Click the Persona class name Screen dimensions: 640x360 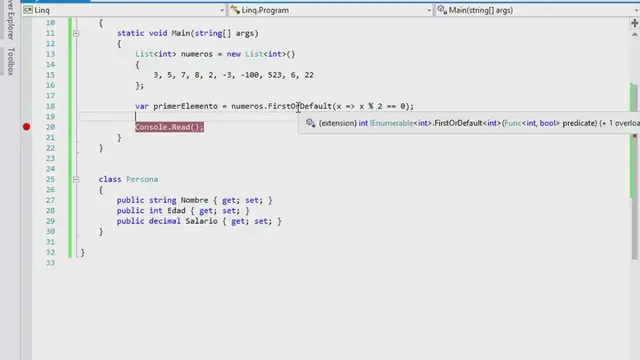(x=142, y=179)
